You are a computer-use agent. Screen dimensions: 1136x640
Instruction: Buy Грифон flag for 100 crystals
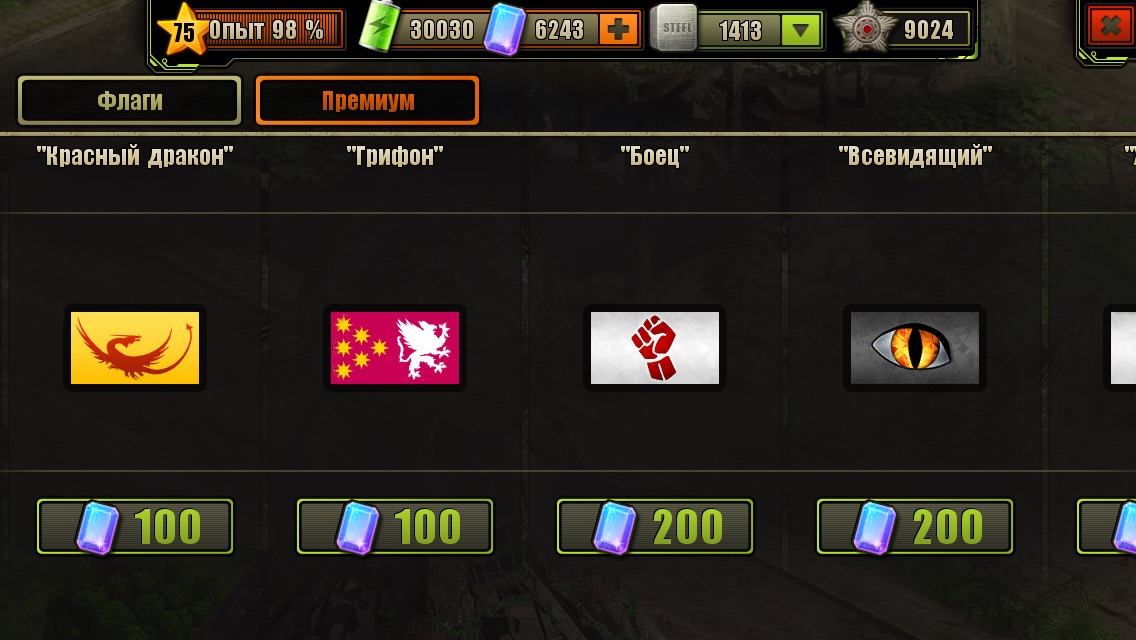pos(395,526)
